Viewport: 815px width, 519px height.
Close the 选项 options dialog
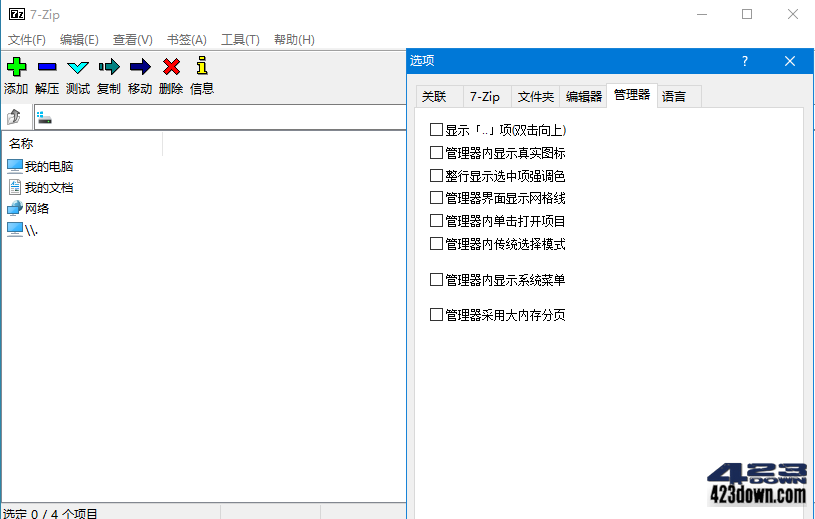click(790, 61)
